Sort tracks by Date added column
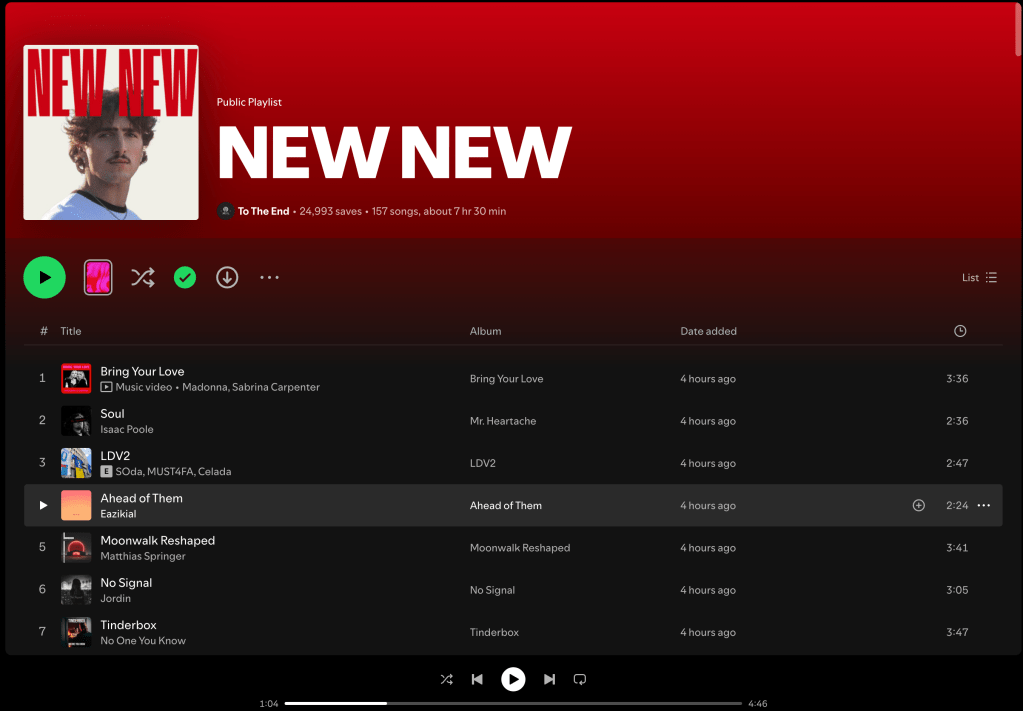Screen dimensions: 1023x711 [x=708, y=331]
